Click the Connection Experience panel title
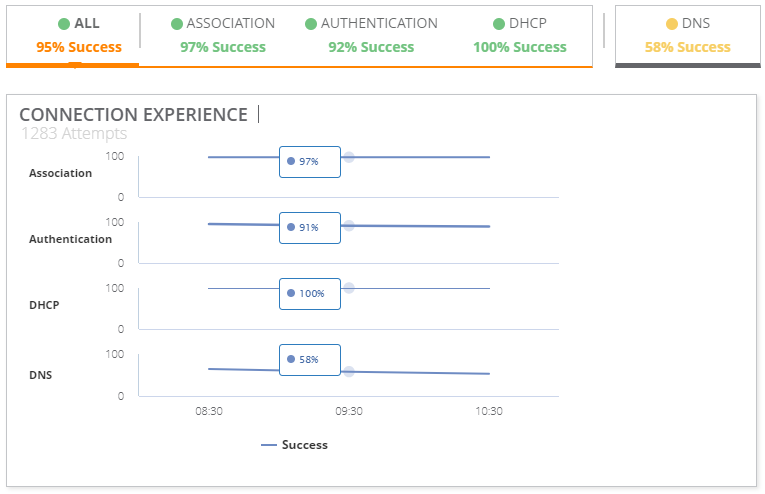The width and height of the screenshot is (765, 494). coord(133,115)
